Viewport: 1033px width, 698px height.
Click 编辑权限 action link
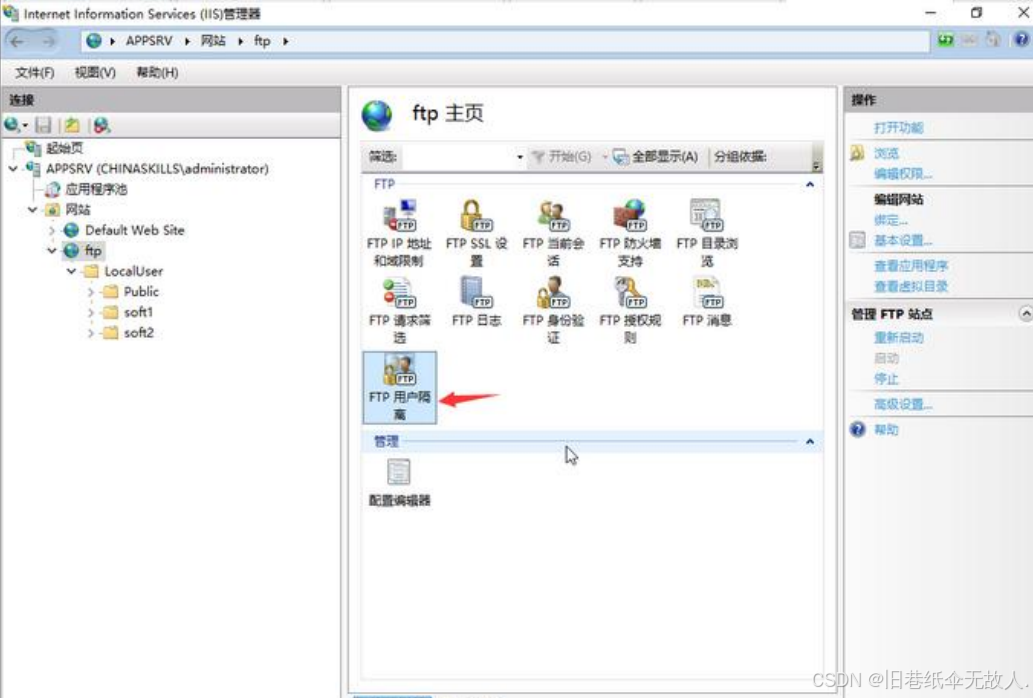click(x=903, y=174)
